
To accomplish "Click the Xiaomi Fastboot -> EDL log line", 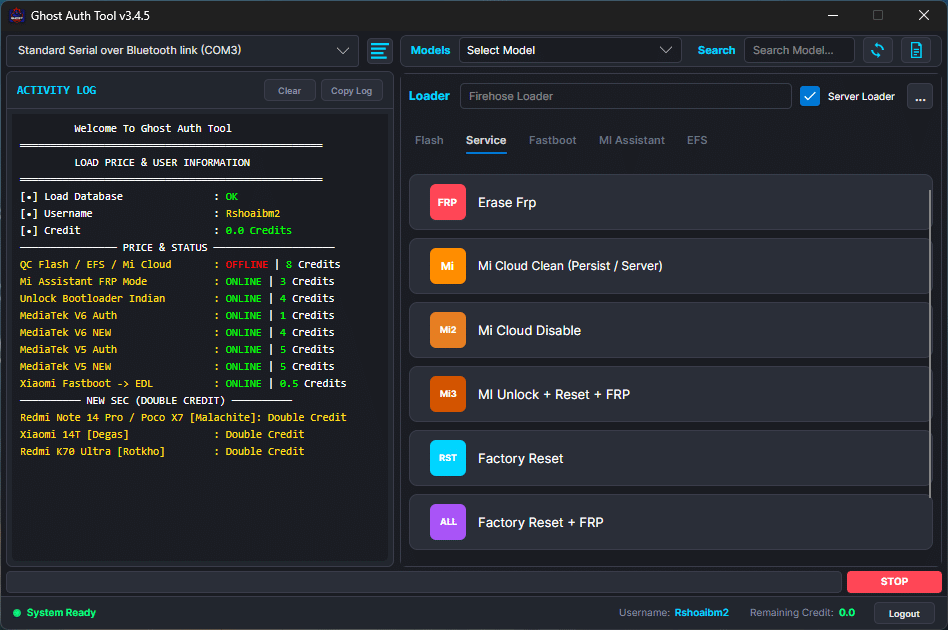I will coord(183,383).
